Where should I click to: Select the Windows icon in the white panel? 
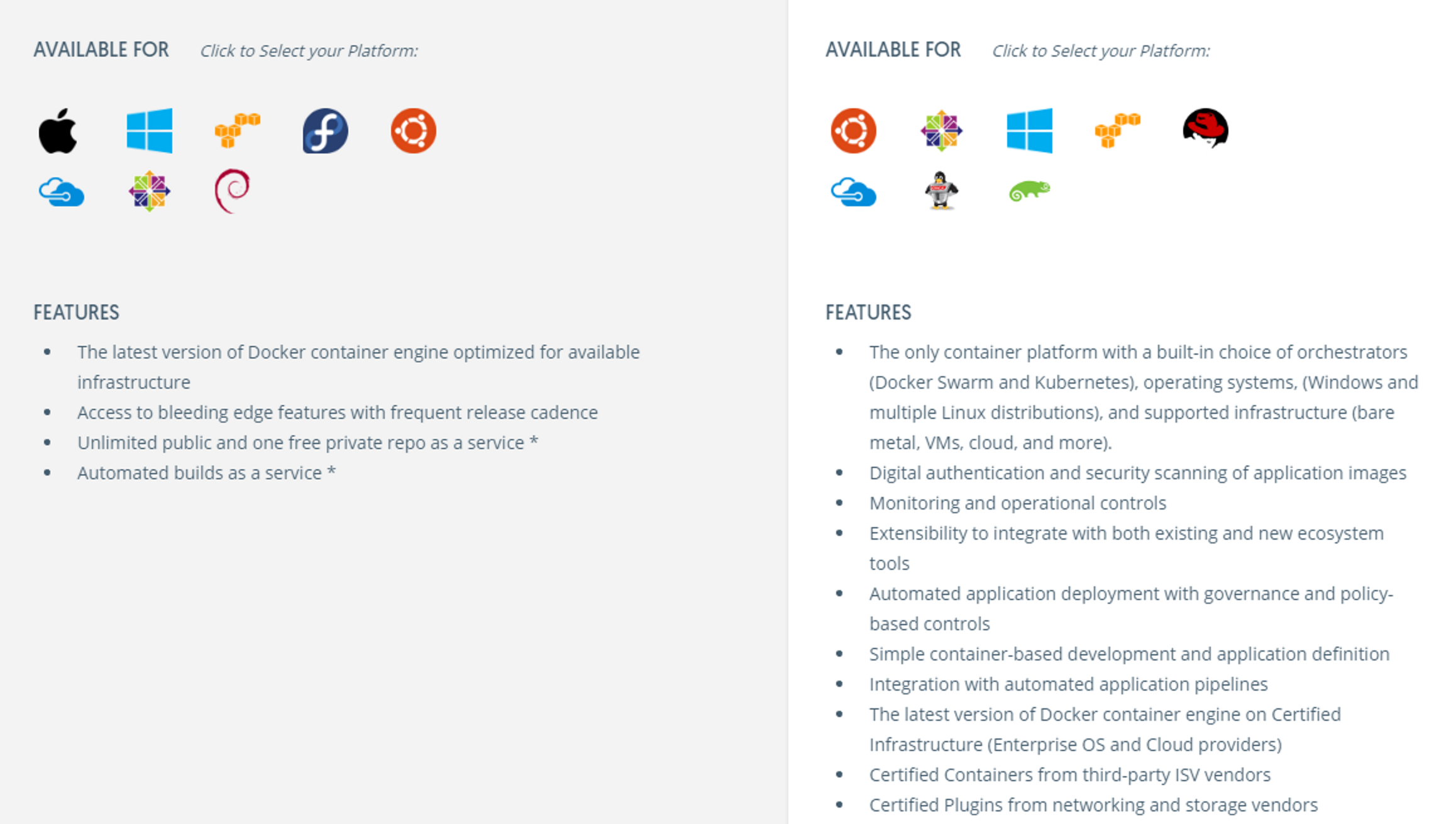pos(1029,131)
